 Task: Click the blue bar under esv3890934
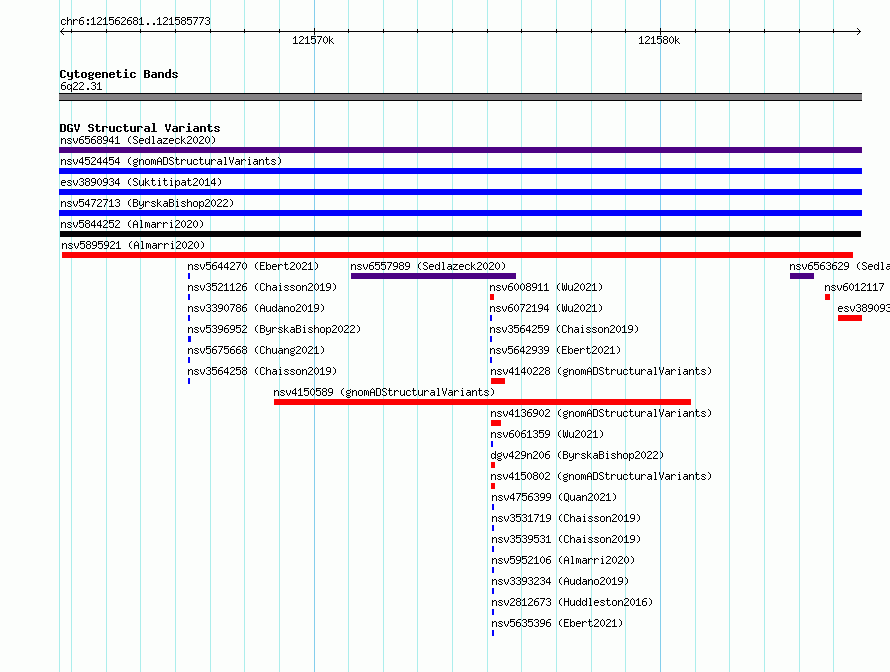[460, 192]
